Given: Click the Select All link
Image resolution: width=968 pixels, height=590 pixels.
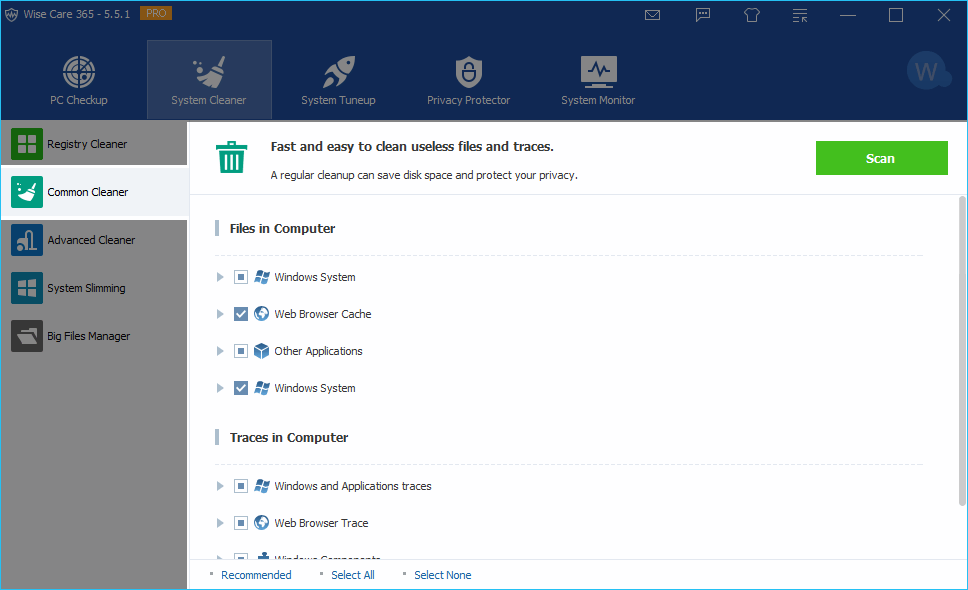Looking at the screenshot, I should (x=353, y=575).
